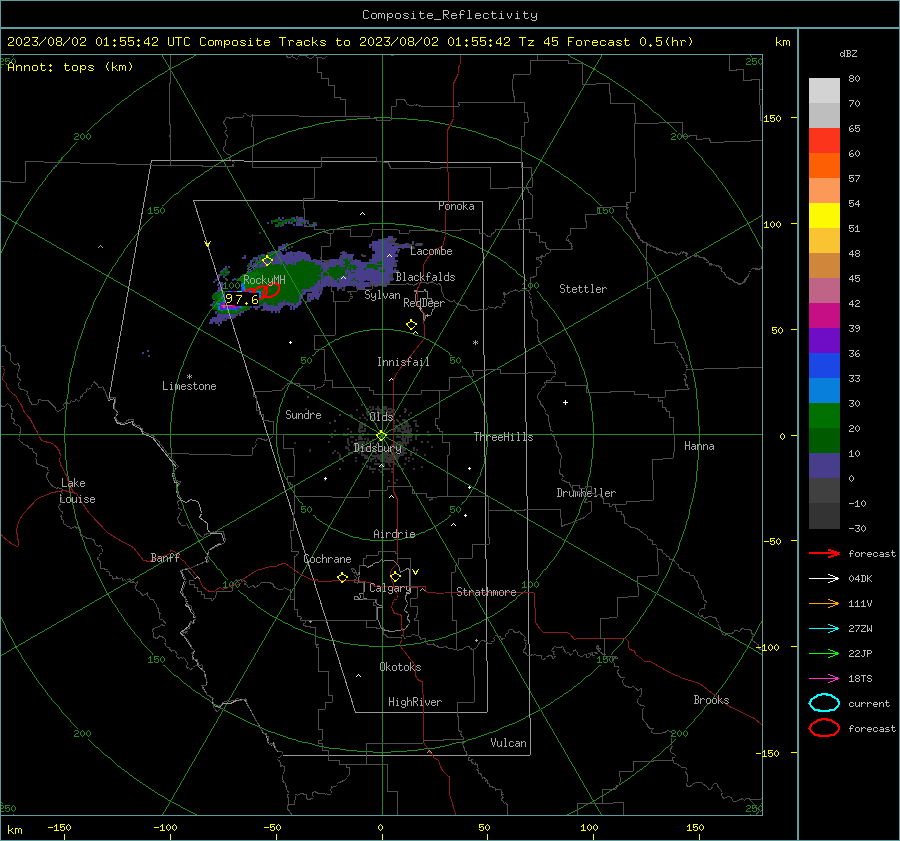
Task: Click the 'Annot: tops (km)' label
Action: [70, 67]
